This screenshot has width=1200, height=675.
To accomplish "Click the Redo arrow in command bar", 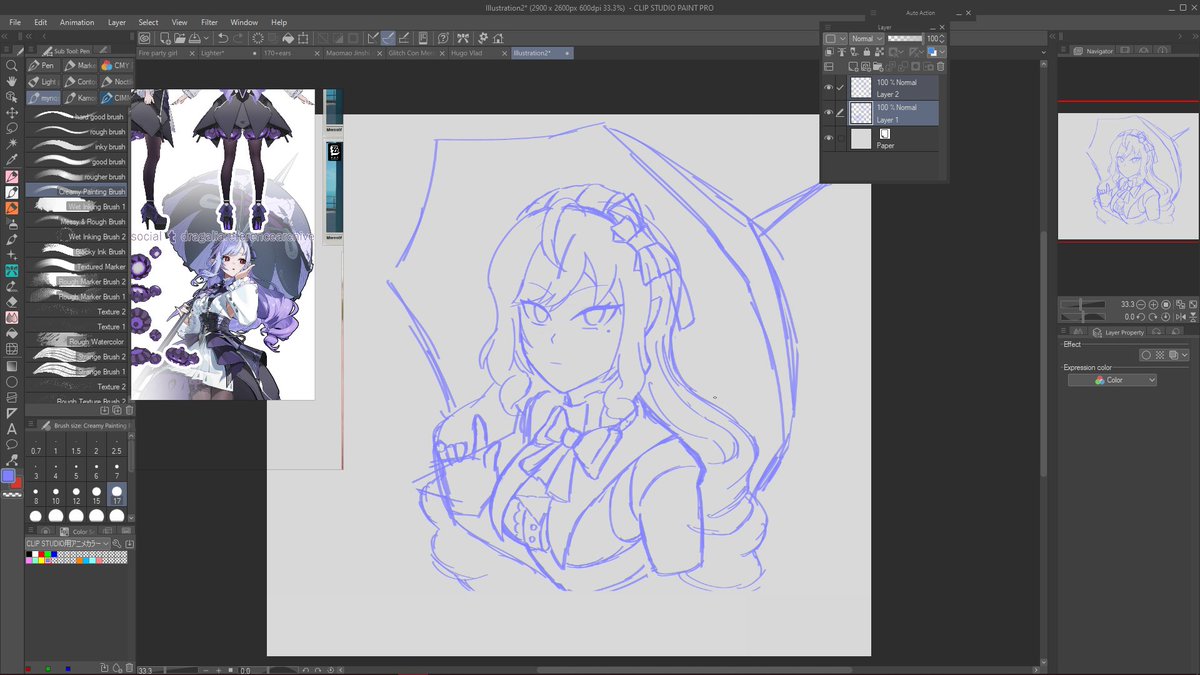I will [238, 38].
